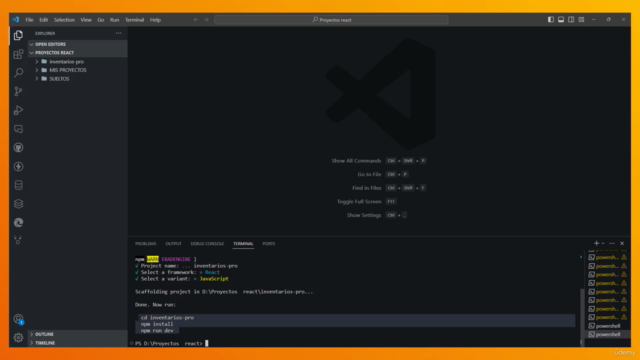Create a new terminal with plus icon
This screenshot has height=360, width=640.
[596, 243]
